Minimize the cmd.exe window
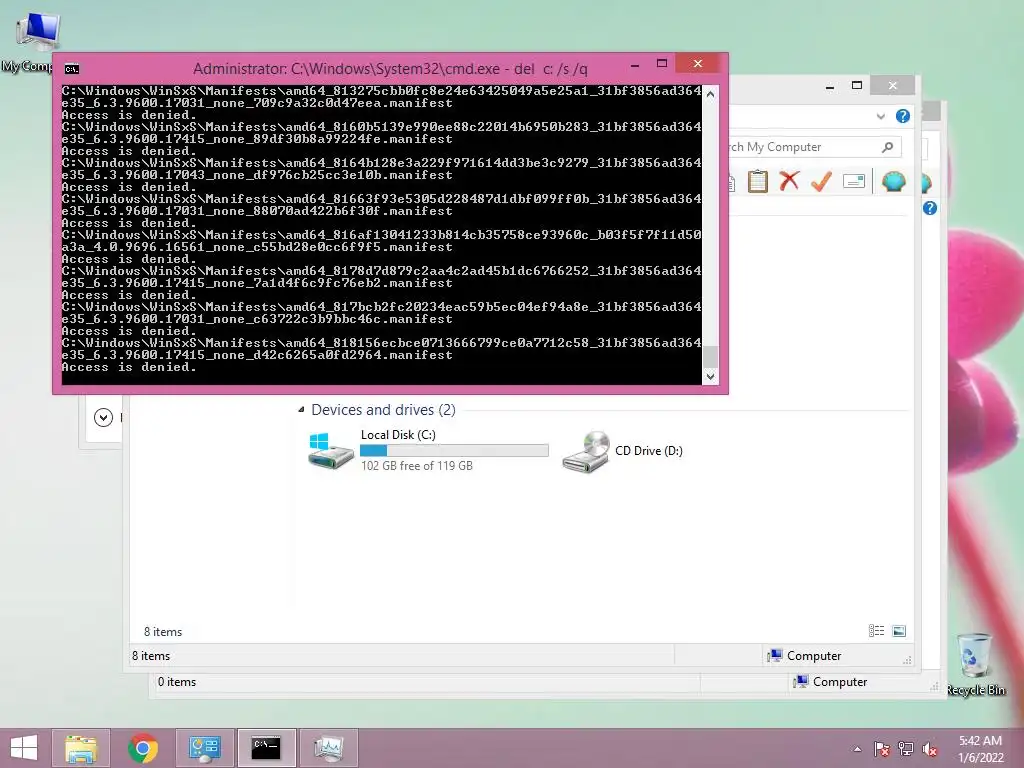 (635, 65)
